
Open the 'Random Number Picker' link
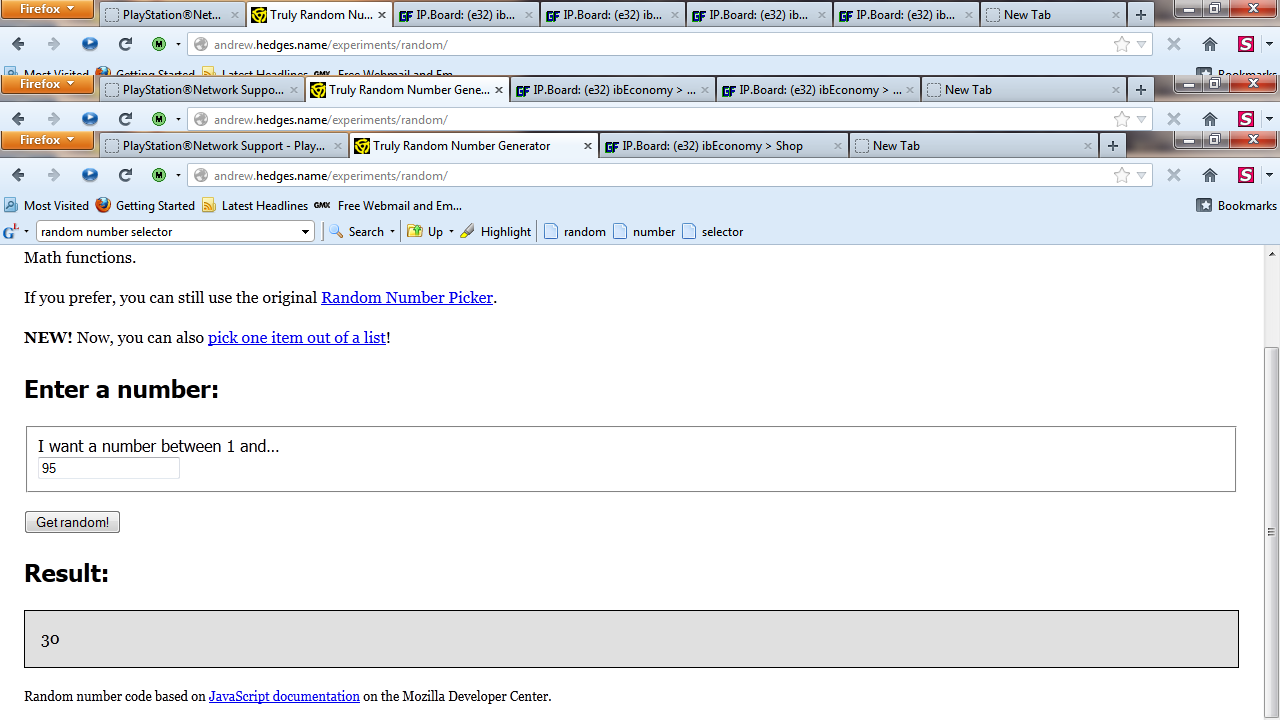point(406,297)
